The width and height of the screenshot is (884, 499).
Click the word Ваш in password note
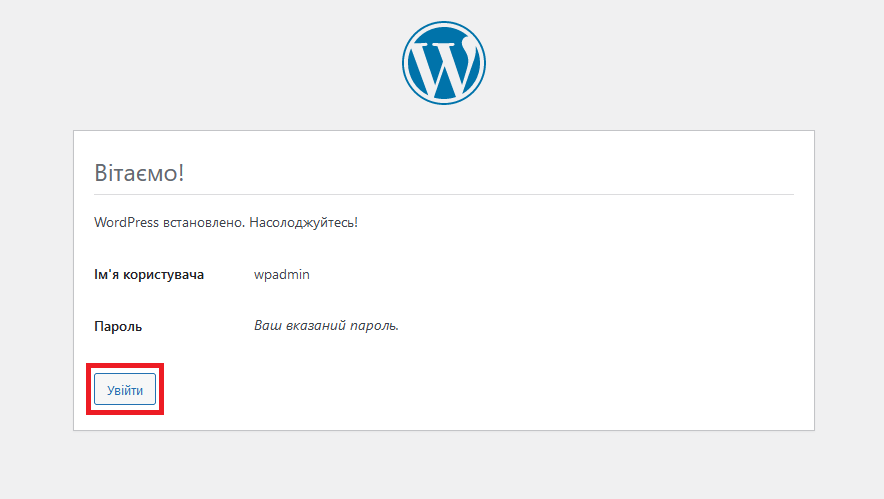click(267, 326)
